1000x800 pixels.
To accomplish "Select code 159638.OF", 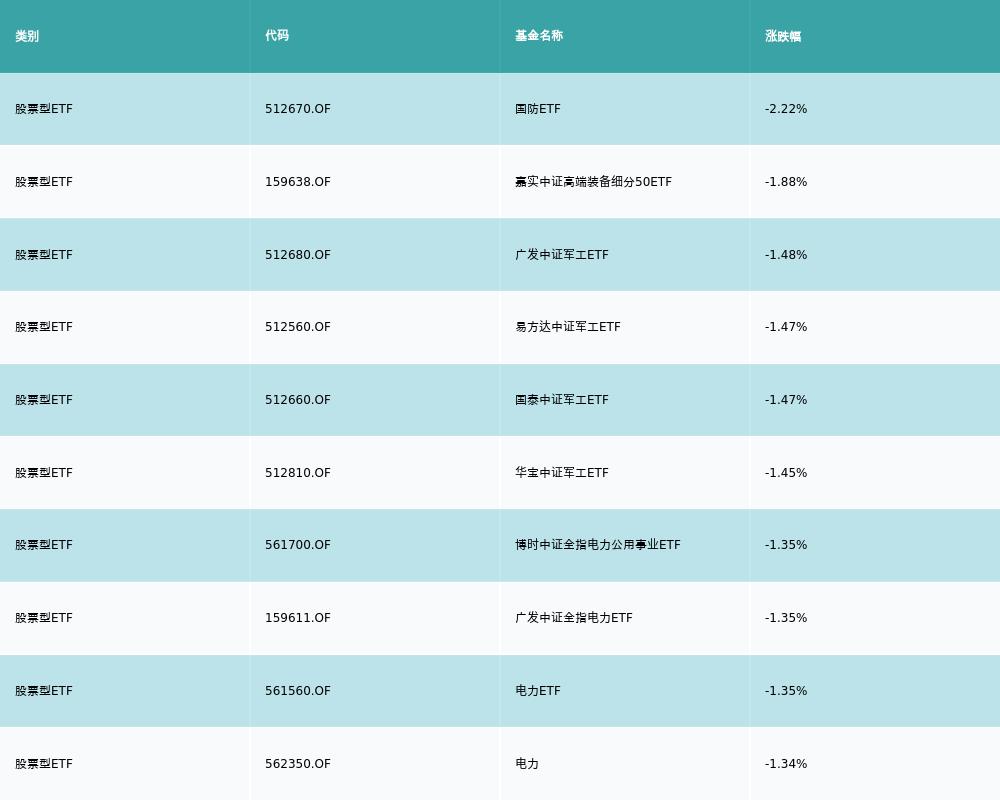I will tap(298, 182).
